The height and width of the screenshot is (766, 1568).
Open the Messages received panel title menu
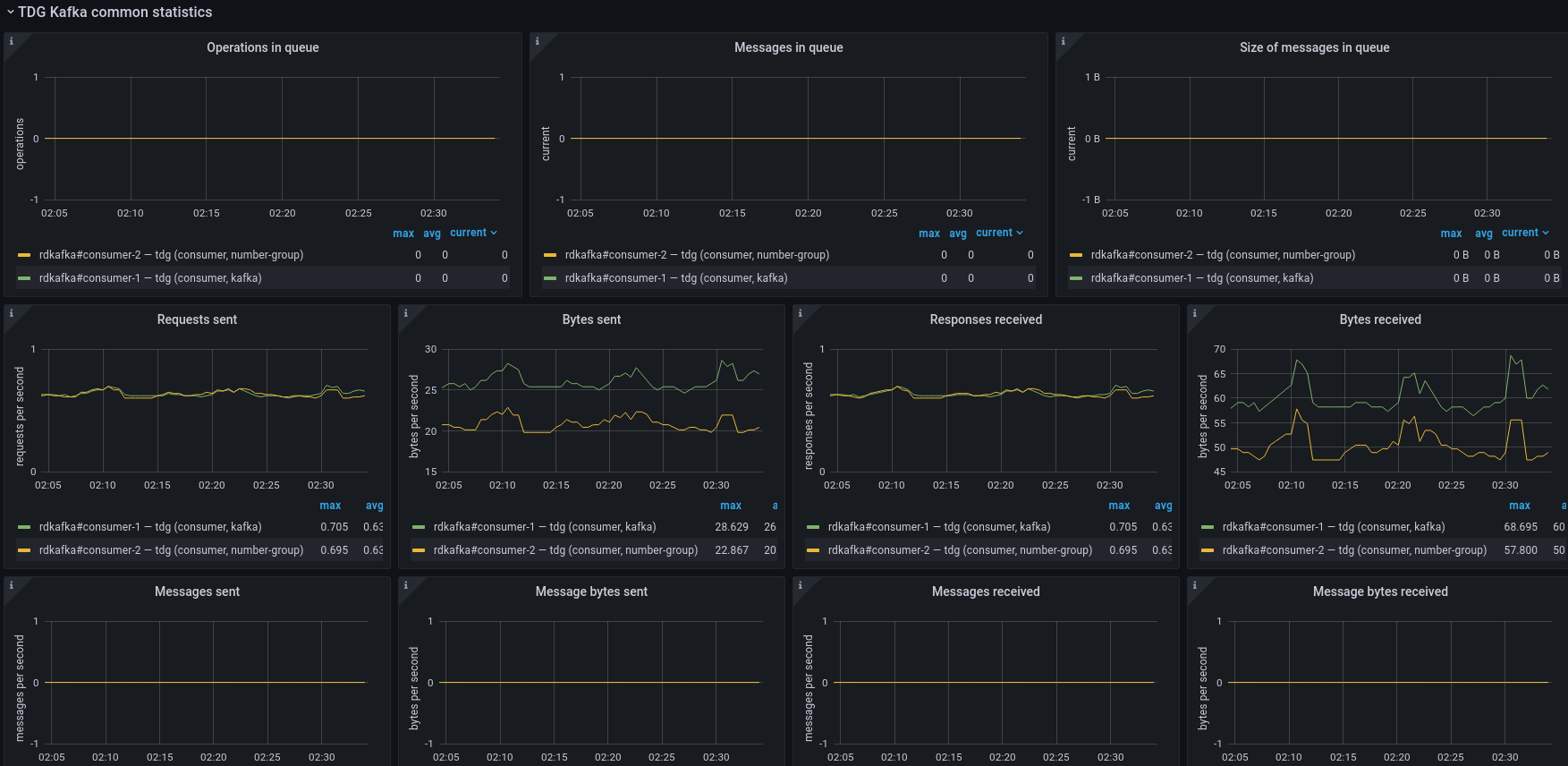pos(986,592)
